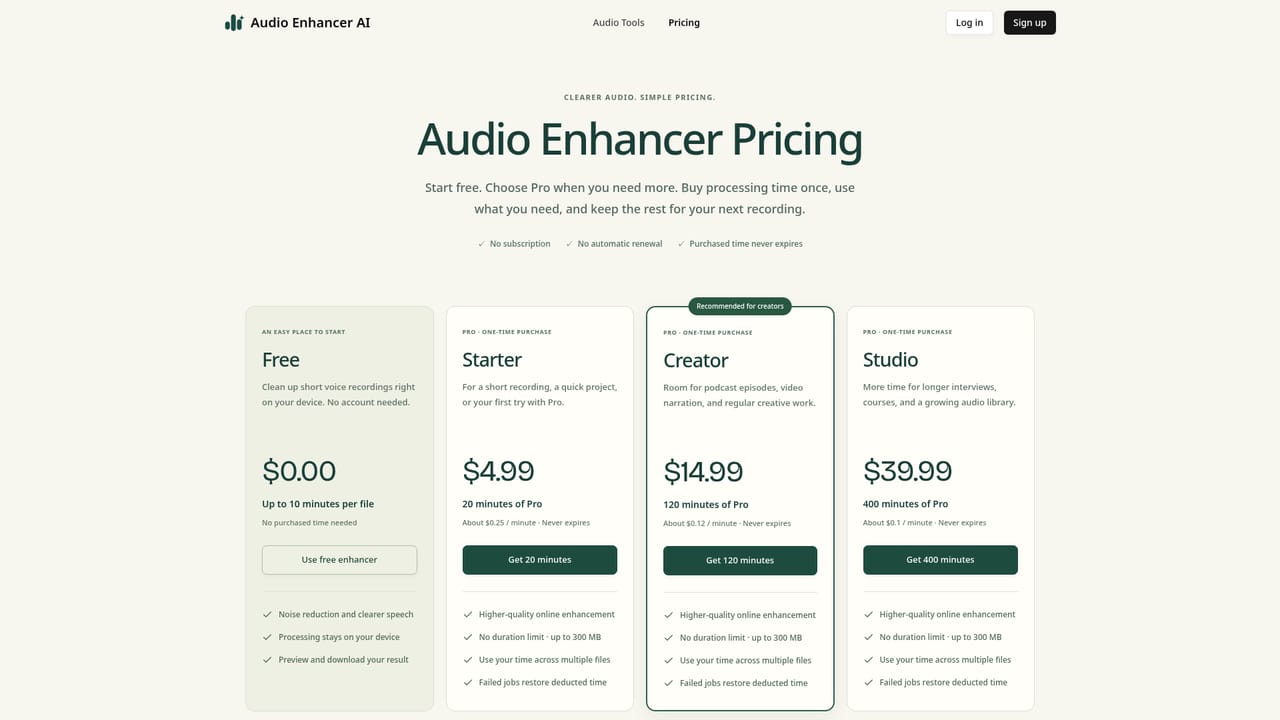Screen dimensions: 1280x720
Task: Click "Use your time across multiple files" in Creator card
Action: [x=746, y=661]
